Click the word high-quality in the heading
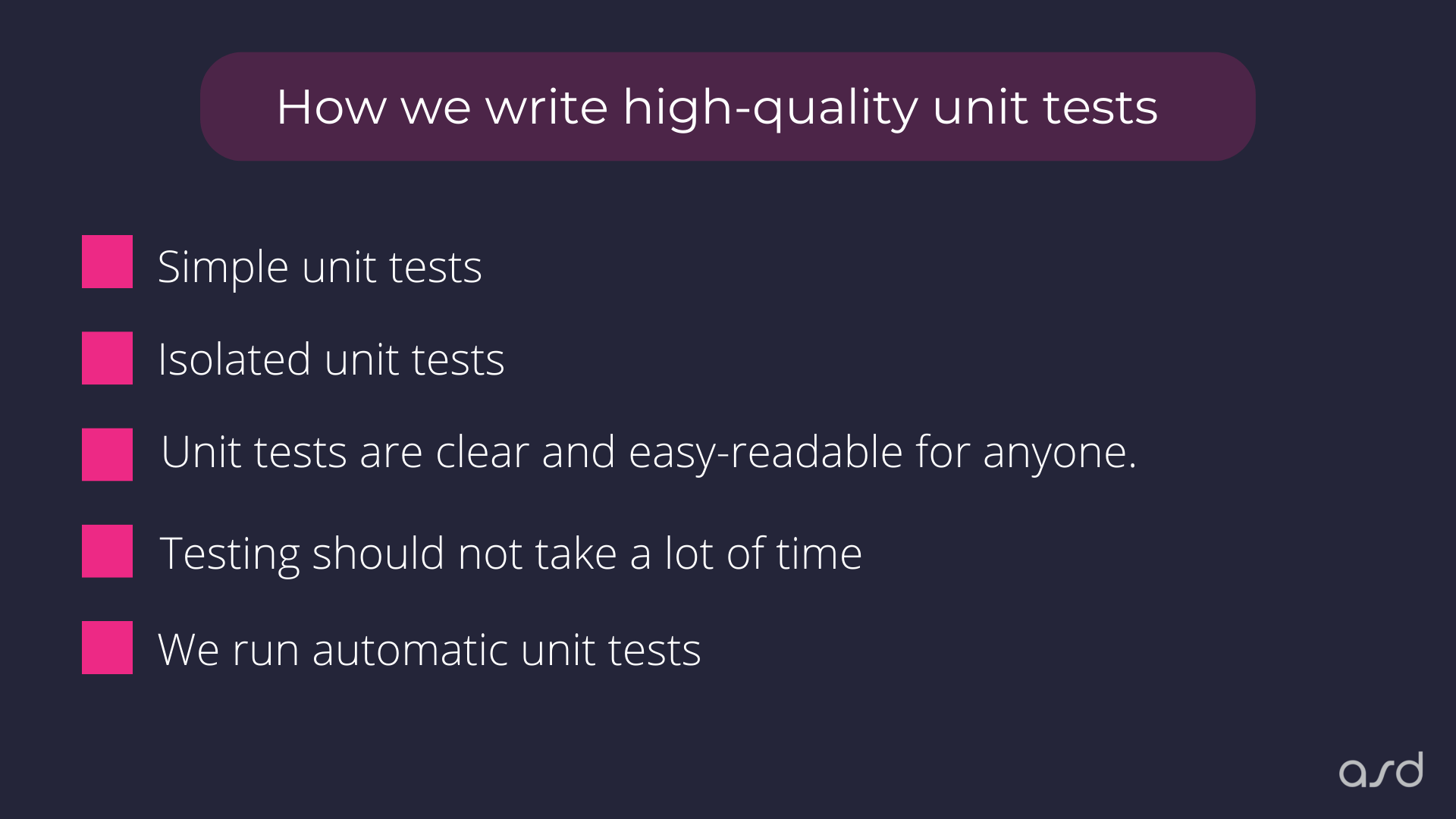 [770, 108]
